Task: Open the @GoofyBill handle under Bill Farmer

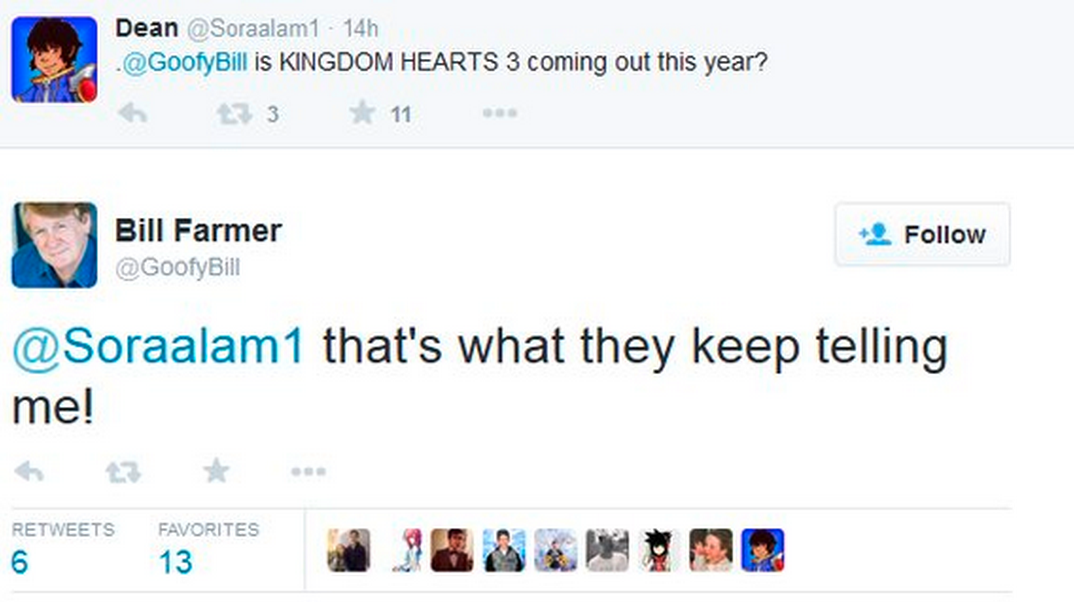Action: tap(177, 268)
